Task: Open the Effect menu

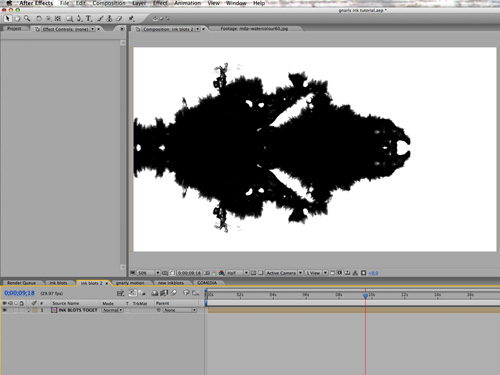Action: pos(160,3)
